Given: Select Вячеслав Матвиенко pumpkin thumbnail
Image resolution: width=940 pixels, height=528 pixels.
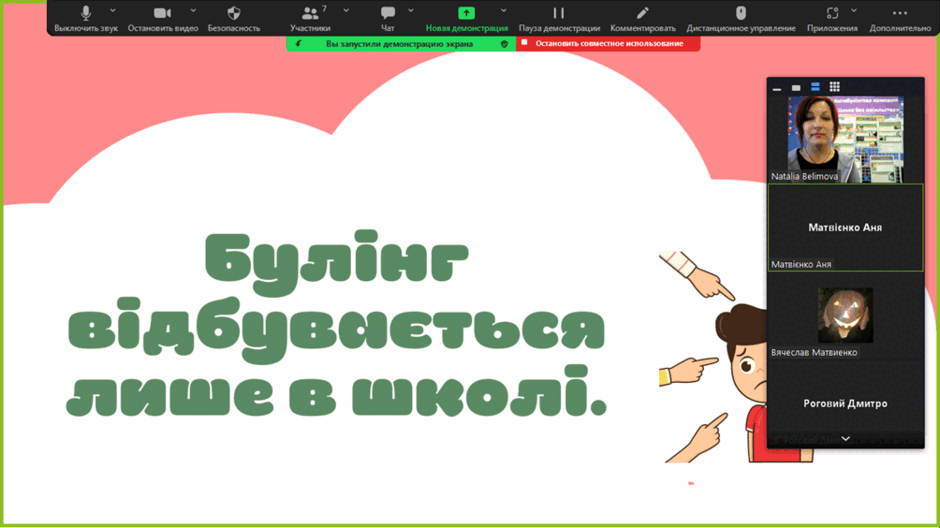Looking at the screenshot, I should pos(845,315).
